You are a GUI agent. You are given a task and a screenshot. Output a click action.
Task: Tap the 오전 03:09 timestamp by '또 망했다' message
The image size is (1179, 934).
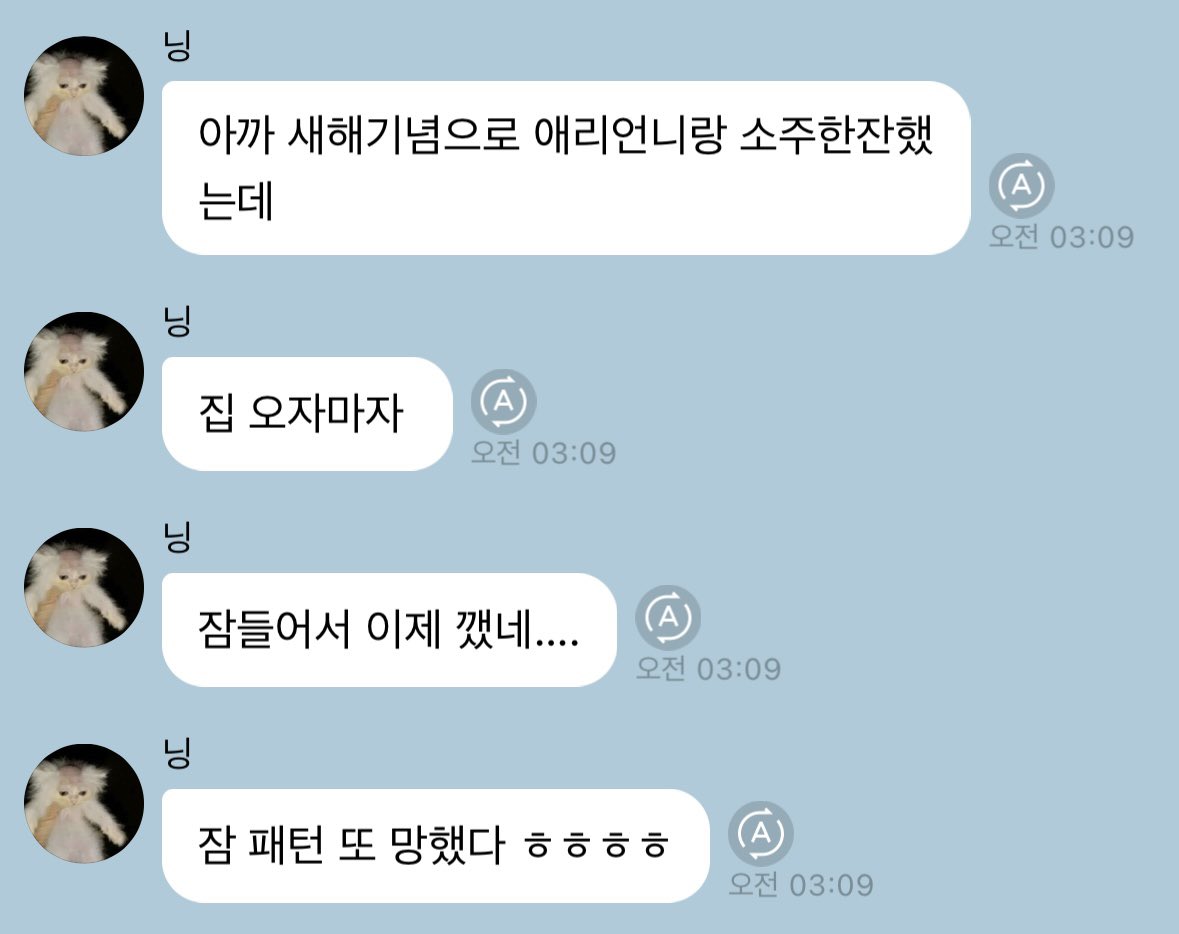[801, 884]
